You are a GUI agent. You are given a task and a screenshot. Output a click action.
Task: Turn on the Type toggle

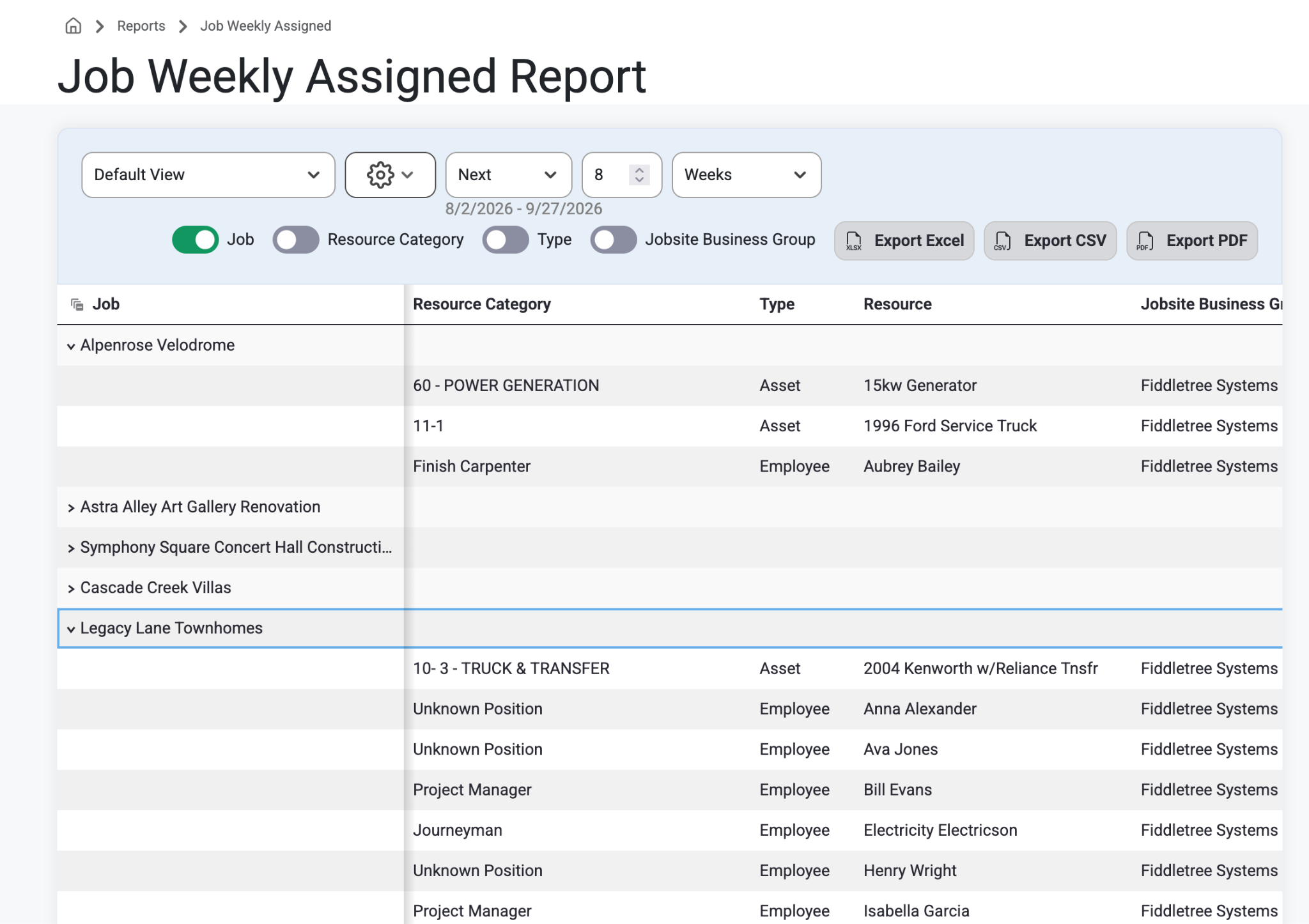click(505, 240)
